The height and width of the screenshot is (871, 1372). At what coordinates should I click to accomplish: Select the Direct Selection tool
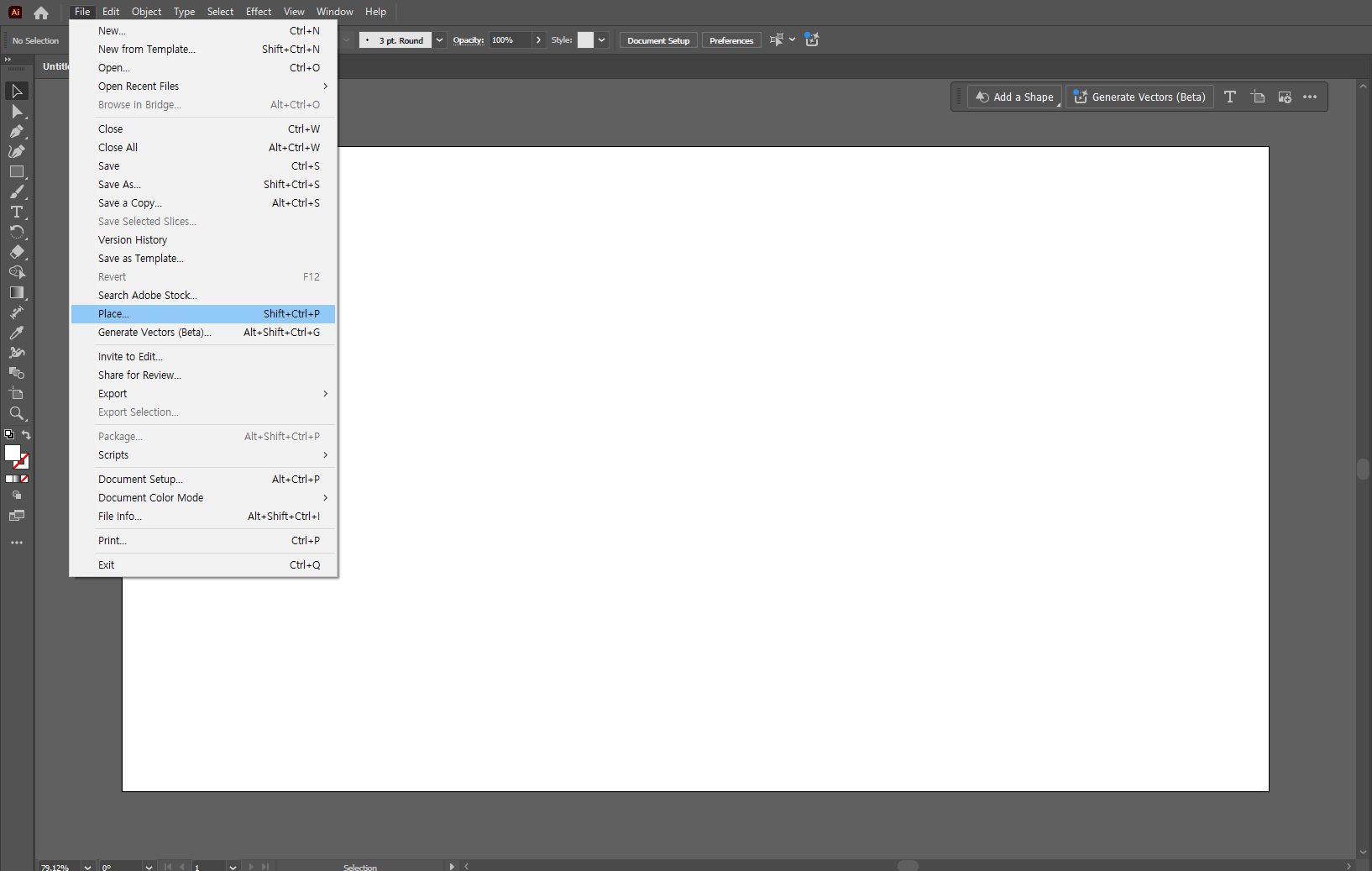(17, 111)
